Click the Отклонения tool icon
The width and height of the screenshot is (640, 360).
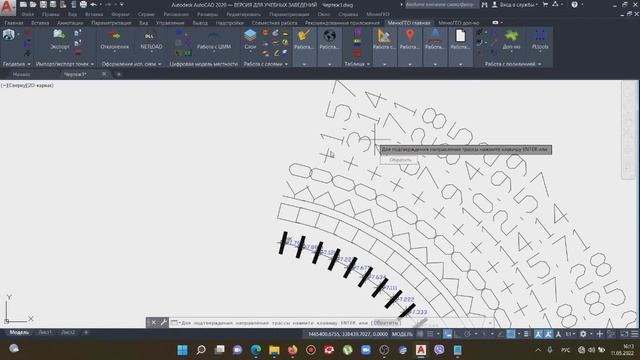coord(115,36)
